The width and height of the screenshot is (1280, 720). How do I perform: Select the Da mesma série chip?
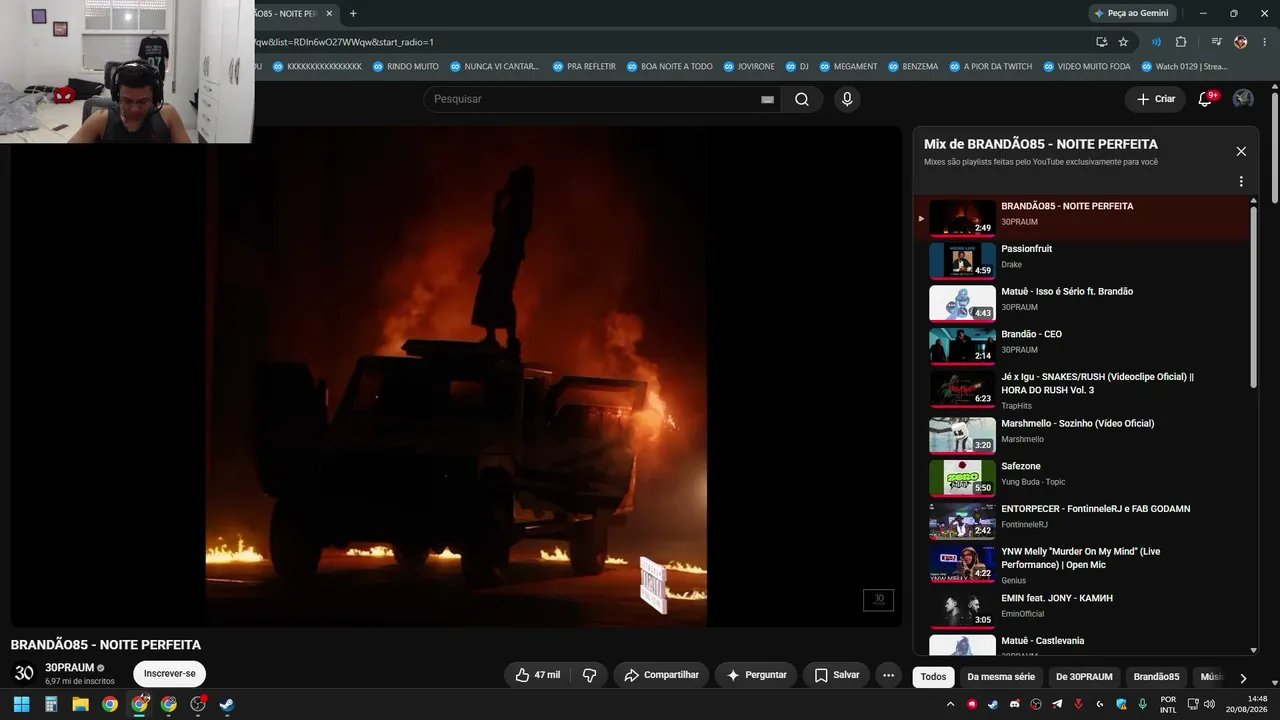(1001, 677)
